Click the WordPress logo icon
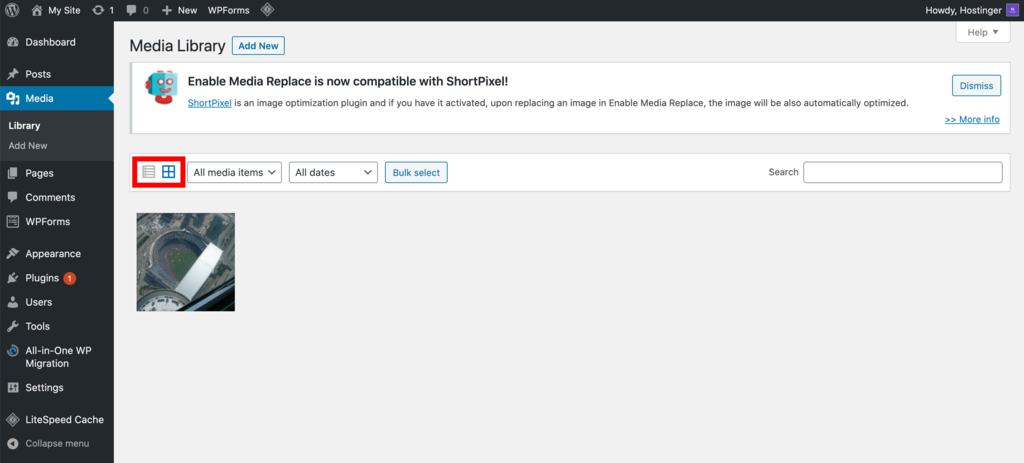Image resolution: width=1024 pixels, height=463 pixels. pyautogui.click(x=13, y=10)
